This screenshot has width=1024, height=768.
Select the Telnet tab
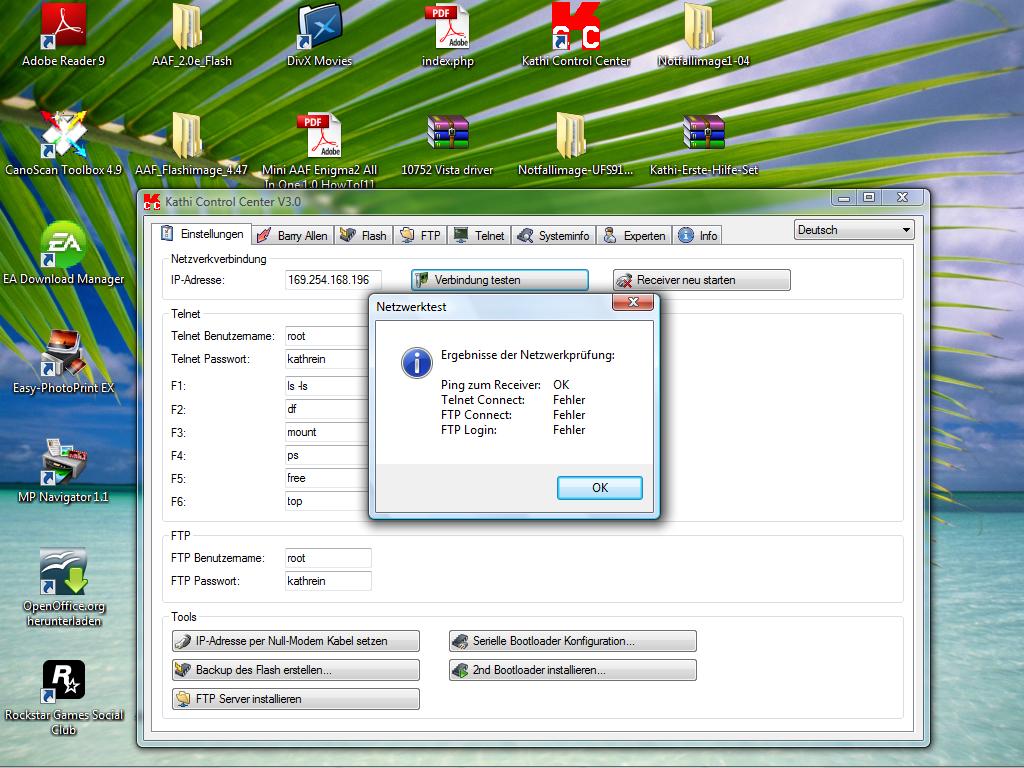click(479, 236)
